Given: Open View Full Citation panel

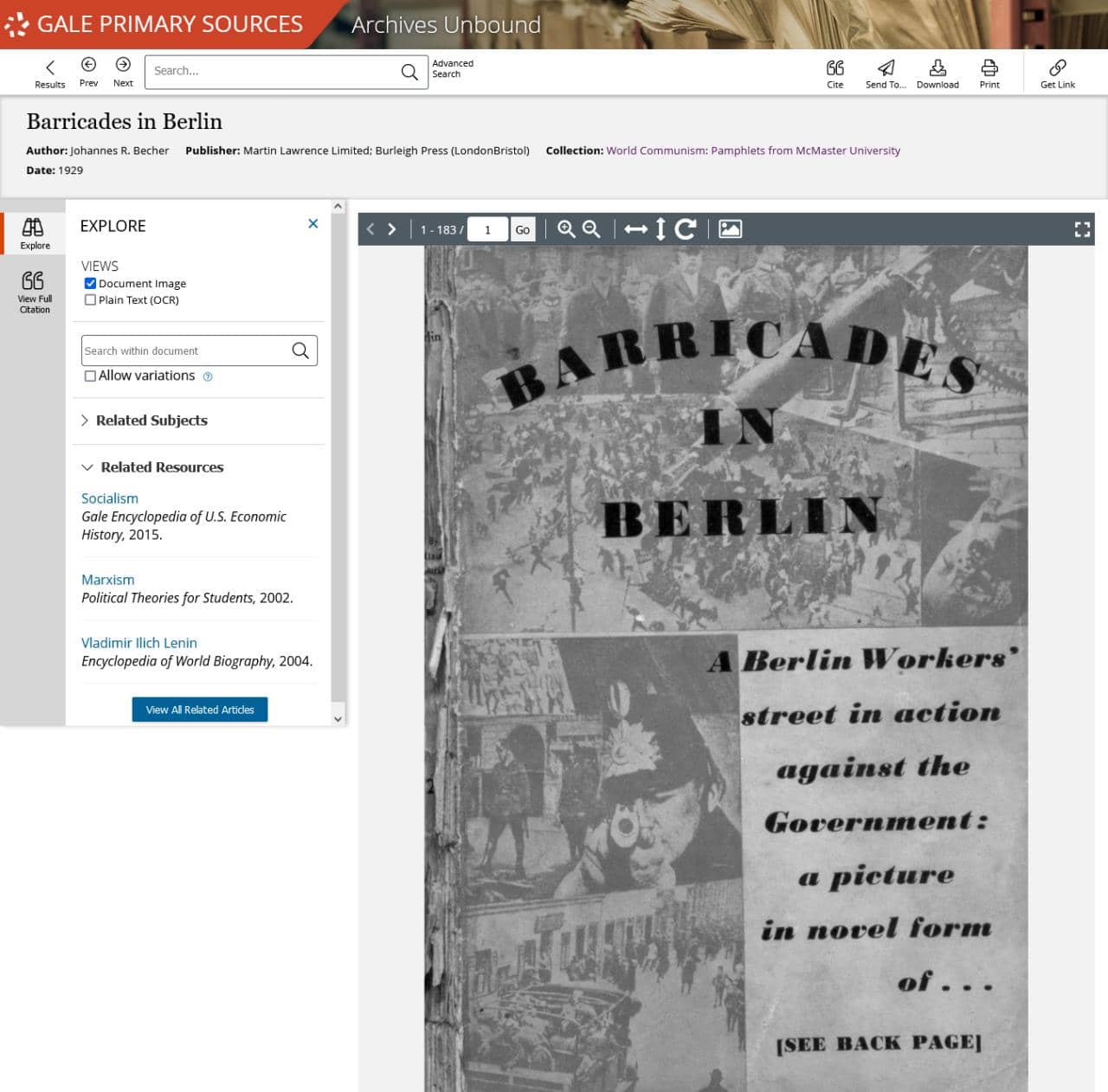Looking at the screenshot, I should (x=34, y=292).
